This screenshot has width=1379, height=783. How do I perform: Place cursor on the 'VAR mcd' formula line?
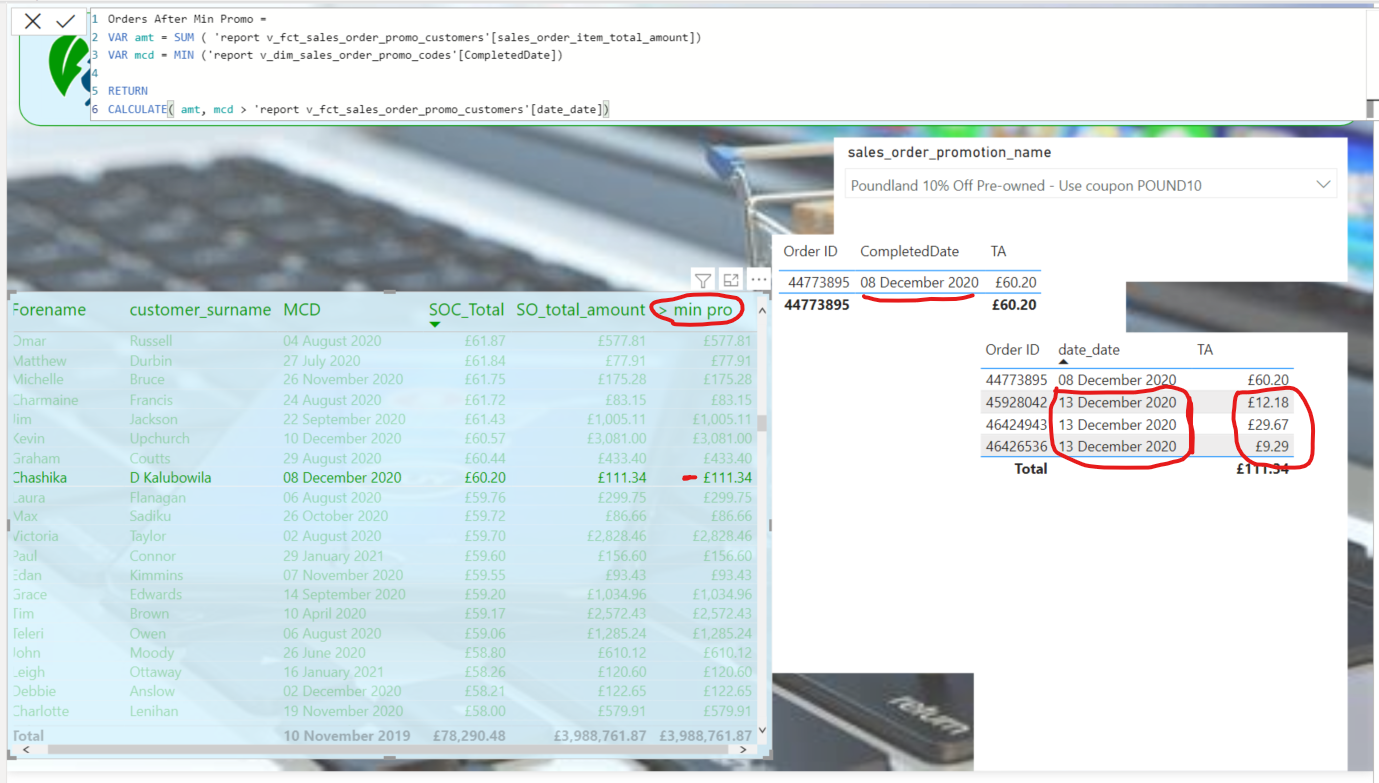335,55
